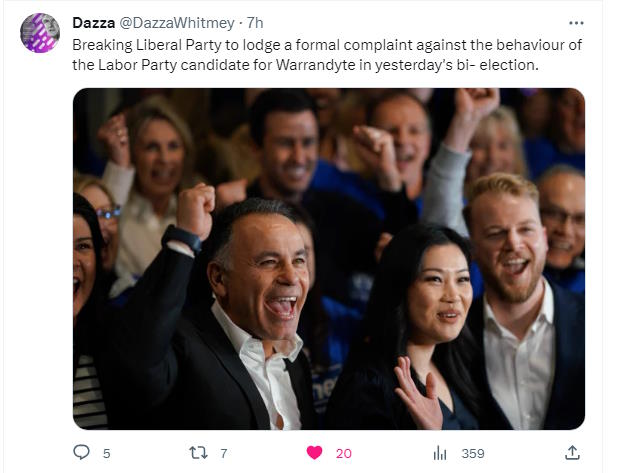The width and height of the screenshot is (622, 473).
Task: Click the view count 359
Action: tap(473, 453)
